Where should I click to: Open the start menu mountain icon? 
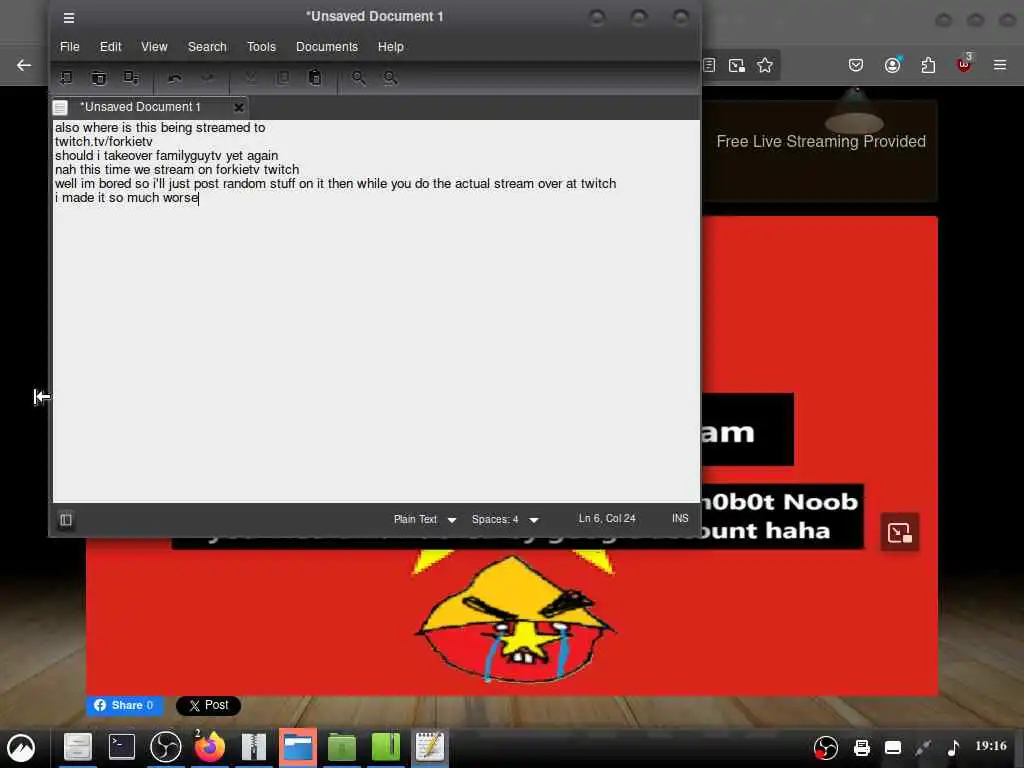[x=21, y=747]
